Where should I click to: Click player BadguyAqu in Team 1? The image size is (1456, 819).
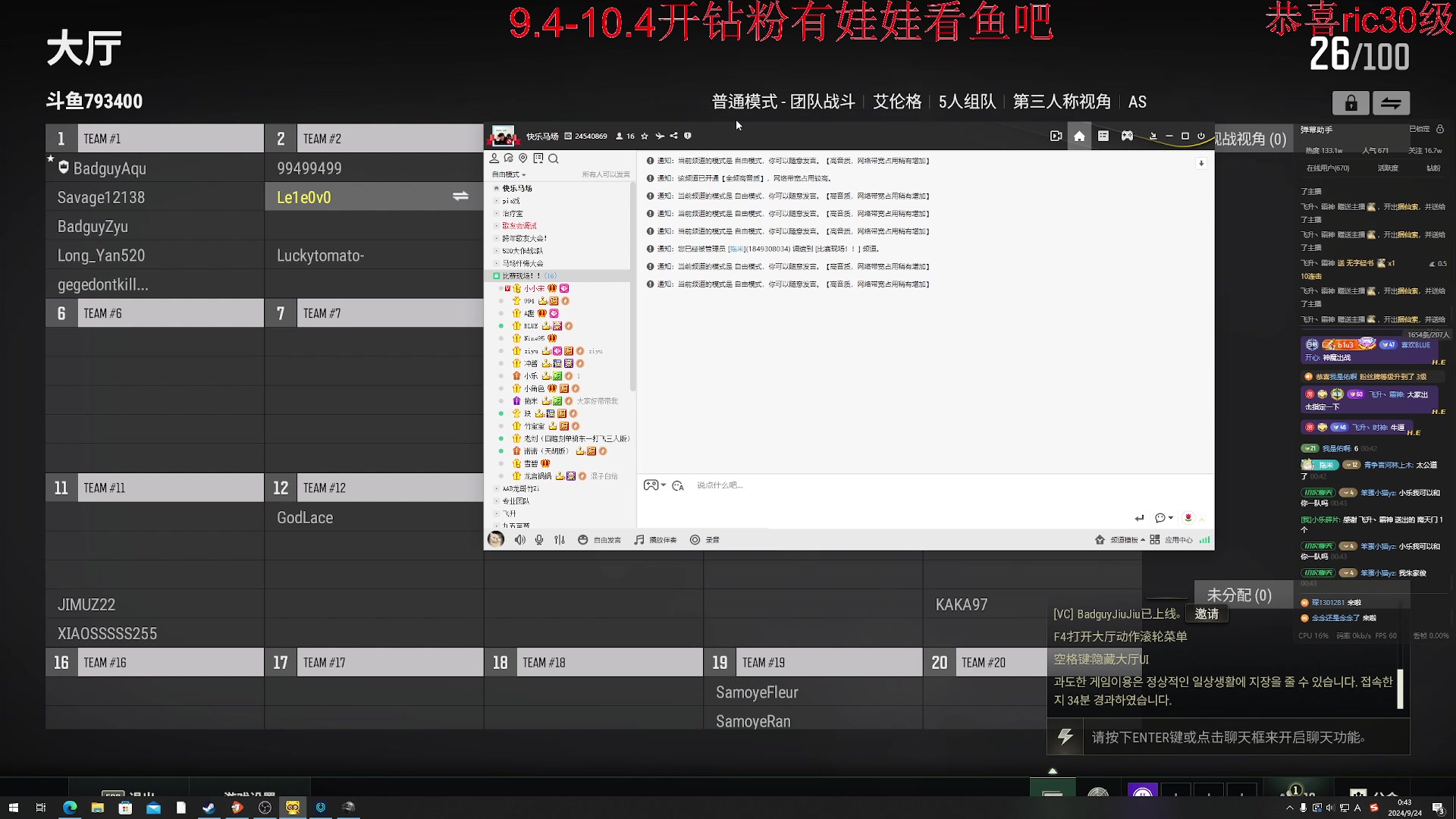click(110, 168)
